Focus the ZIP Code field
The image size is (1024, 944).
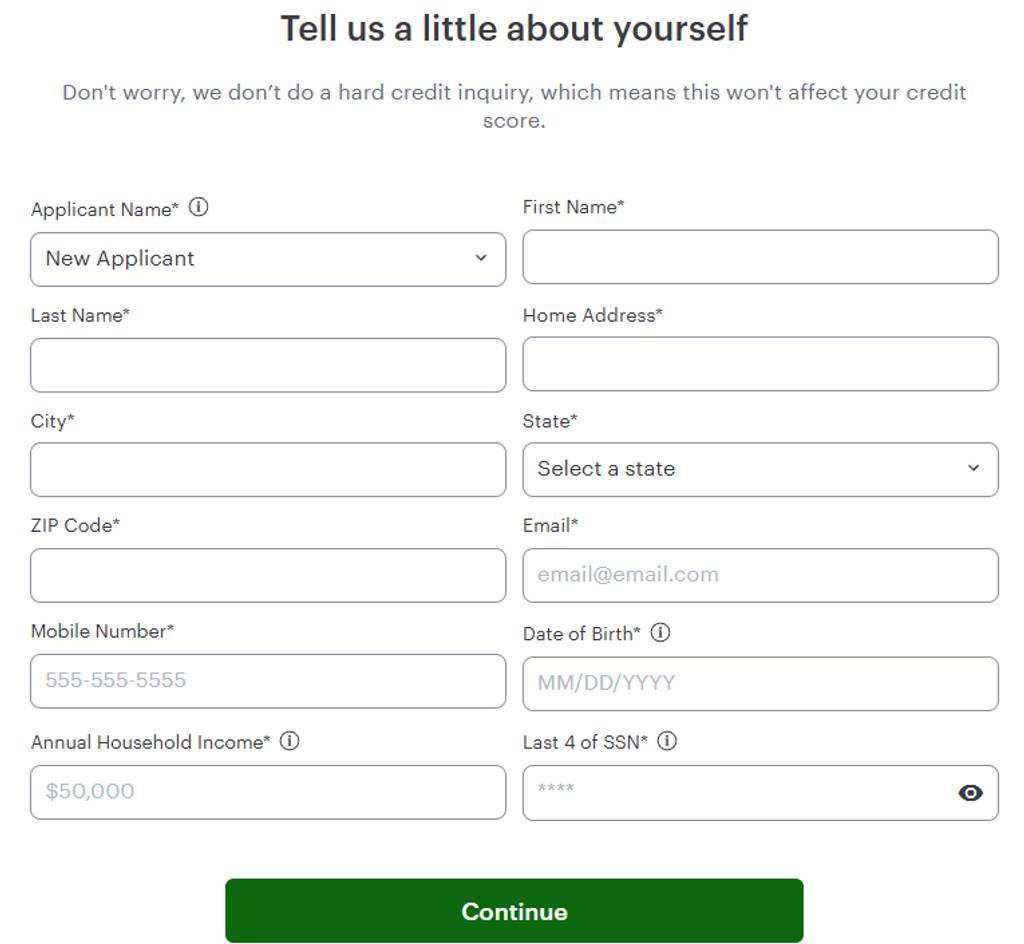tap(267, 575)
